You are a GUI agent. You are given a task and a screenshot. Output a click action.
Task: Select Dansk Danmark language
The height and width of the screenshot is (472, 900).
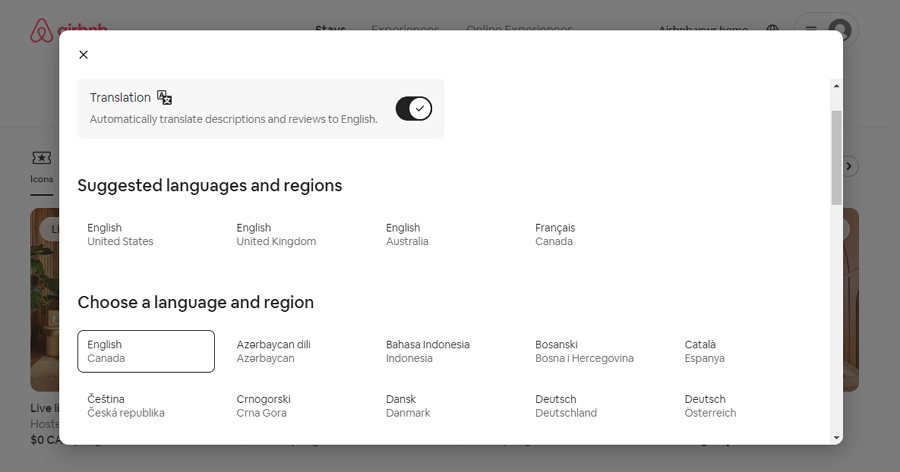click(408, 406)
